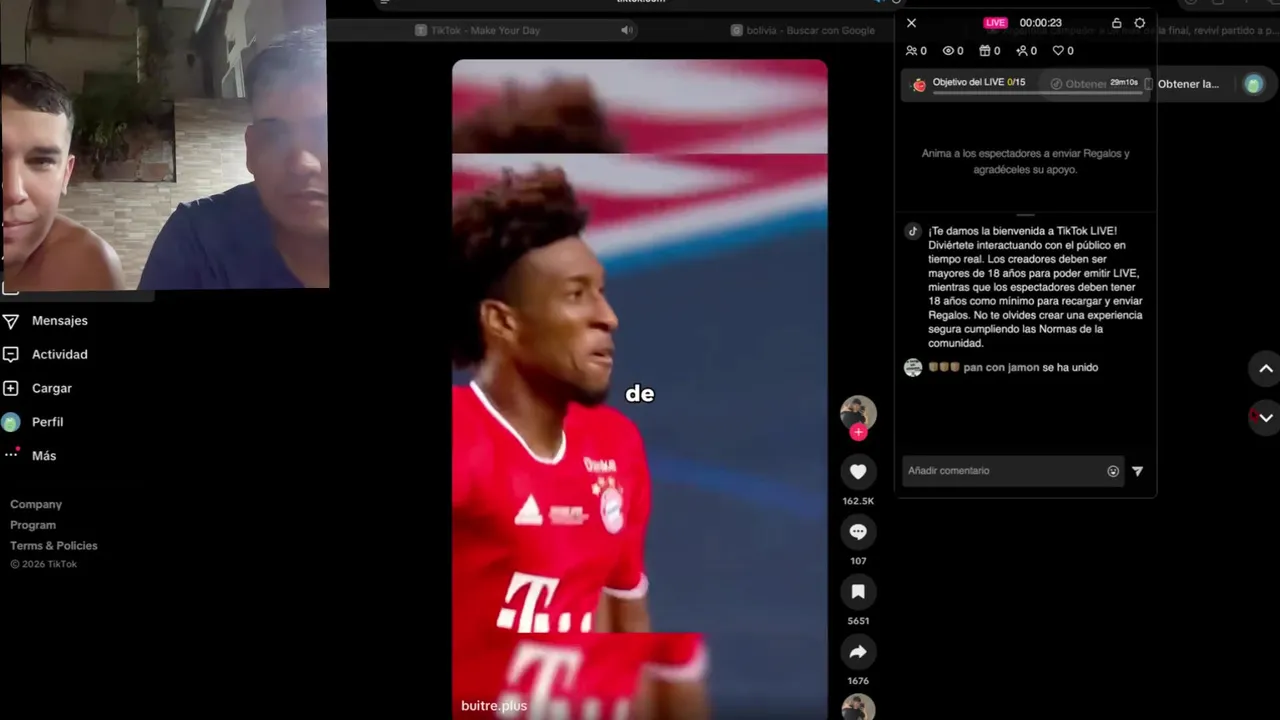Click the pink LIVE badge
The width and height of the screenshot is (1280, 720).
995,23
